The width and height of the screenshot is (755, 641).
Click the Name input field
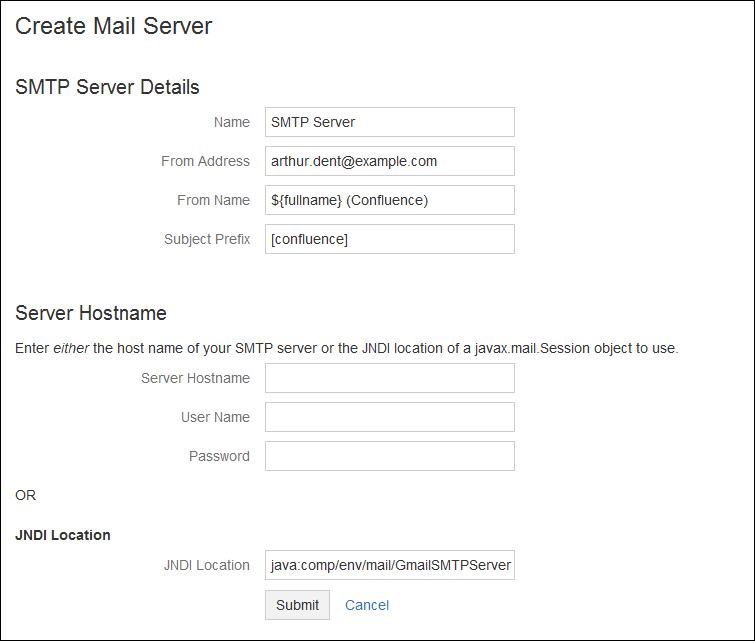click(x=390, y=122)
